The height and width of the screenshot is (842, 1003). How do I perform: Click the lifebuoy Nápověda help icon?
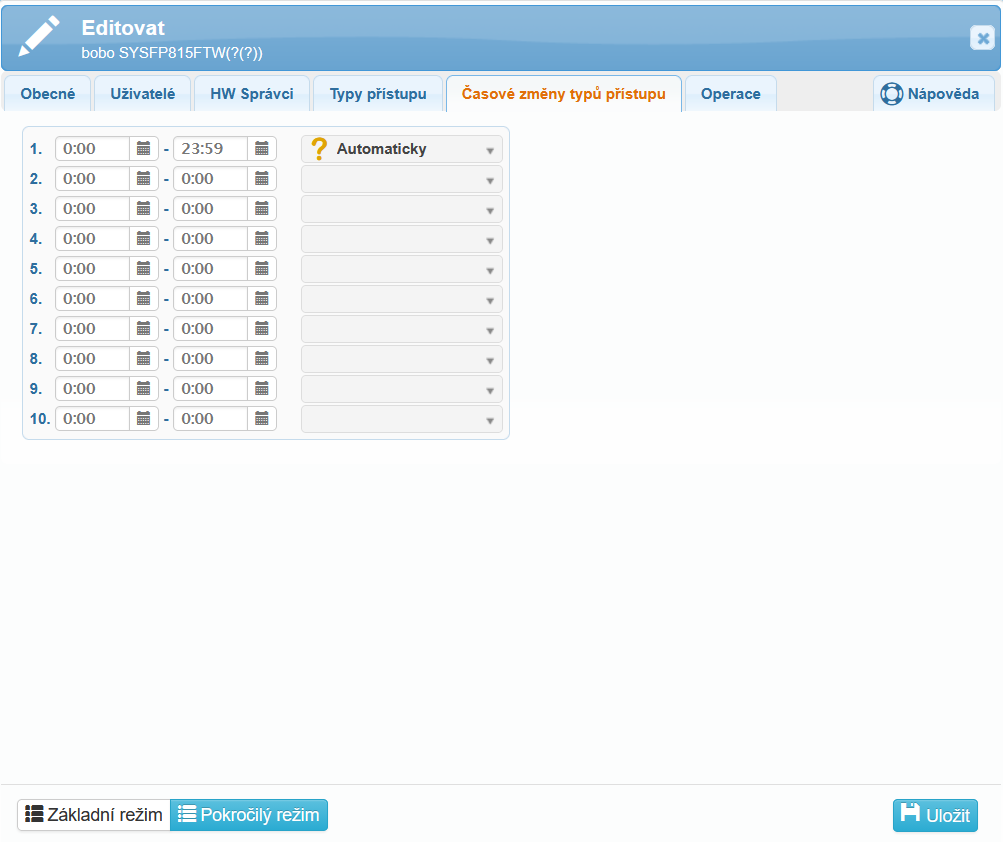pyautogui.click(x=891, y=94)
